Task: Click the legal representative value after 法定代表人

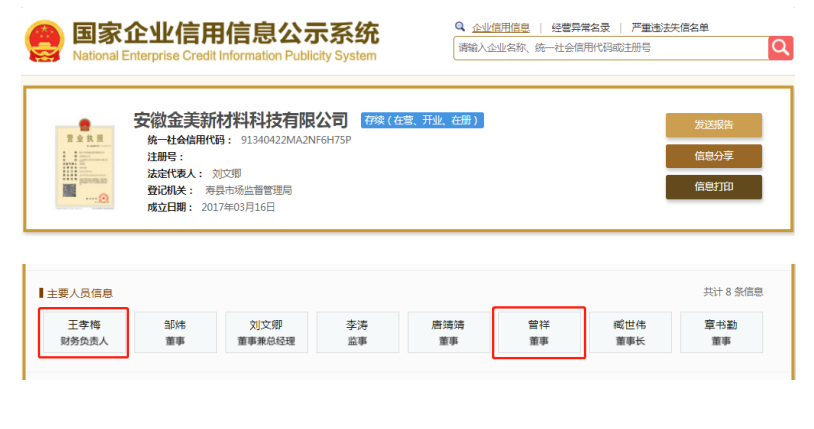Action: click(x=226, y=173)
